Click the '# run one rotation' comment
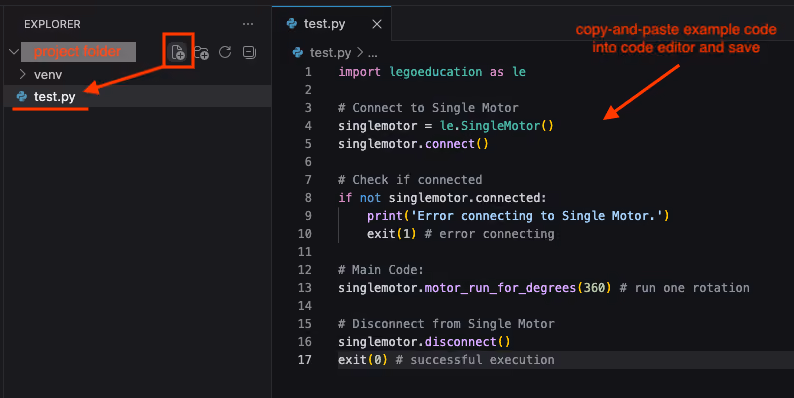 click(x=685, y=288)
